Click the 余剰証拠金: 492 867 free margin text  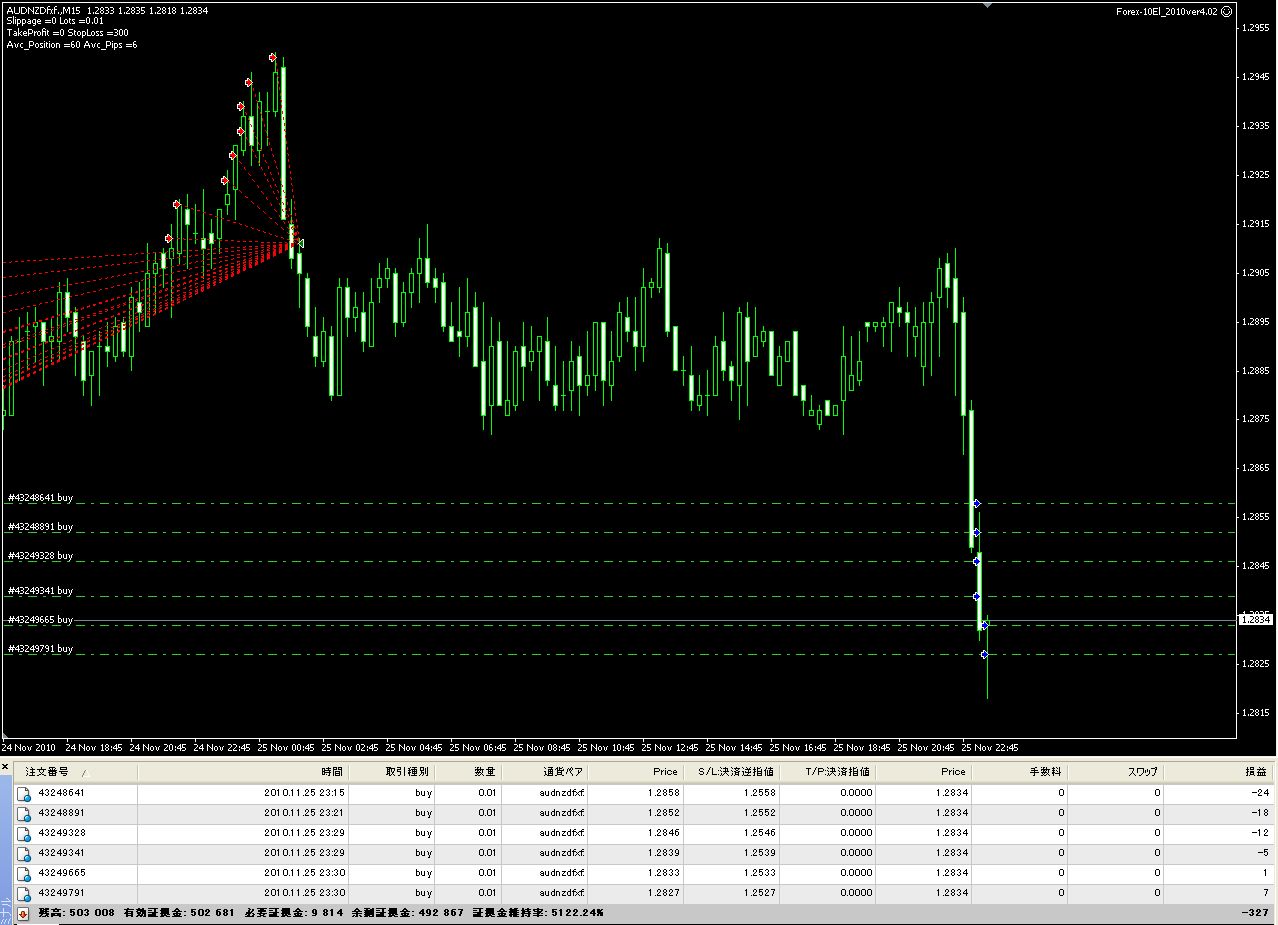(408, 913)
